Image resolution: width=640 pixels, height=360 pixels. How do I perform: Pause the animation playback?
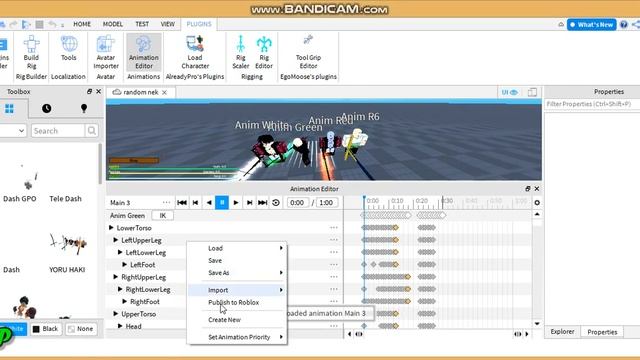coord(222,202)
